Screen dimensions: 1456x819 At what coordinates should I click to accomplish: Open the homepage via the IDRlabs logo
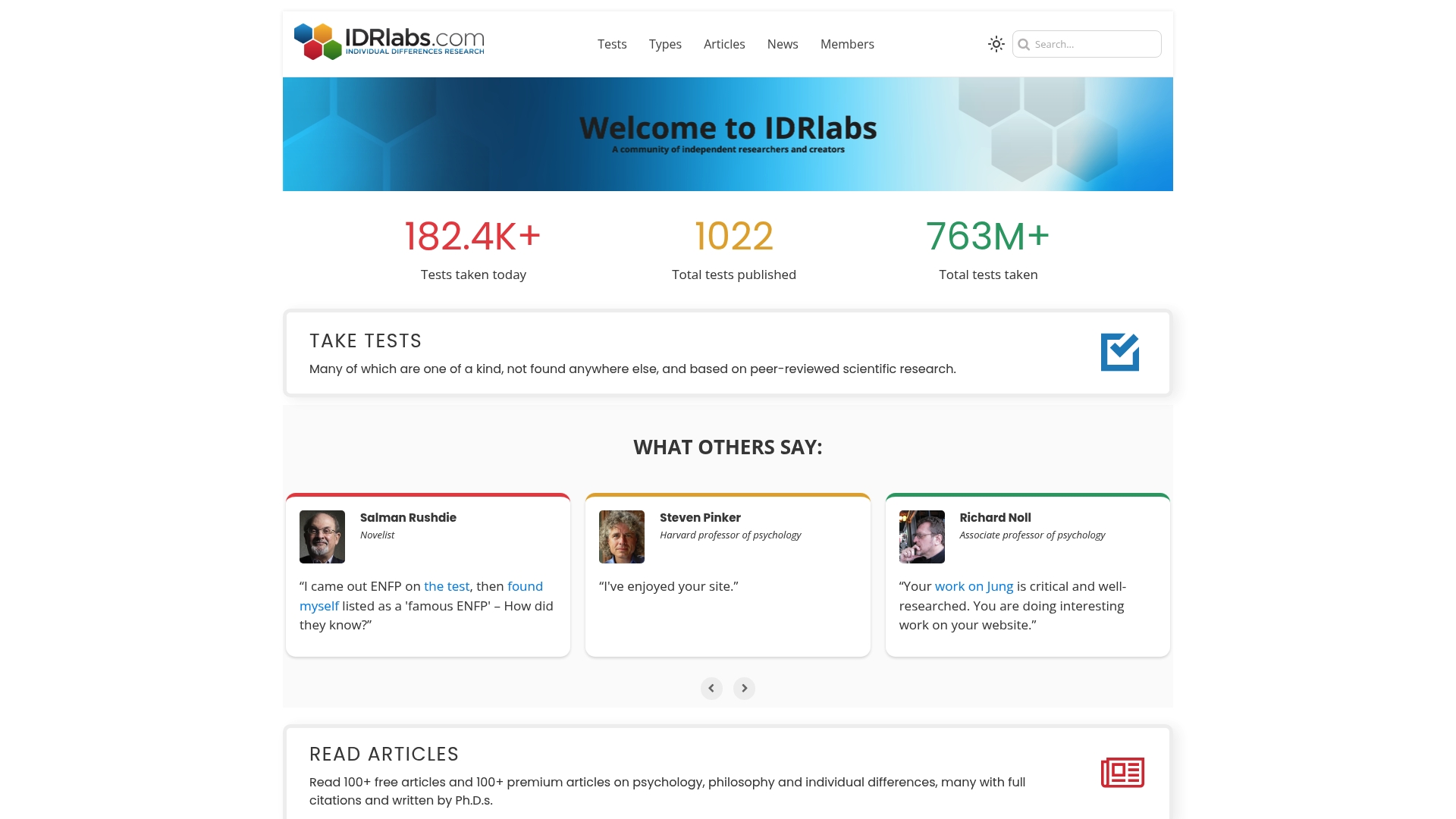coord(389,42)
